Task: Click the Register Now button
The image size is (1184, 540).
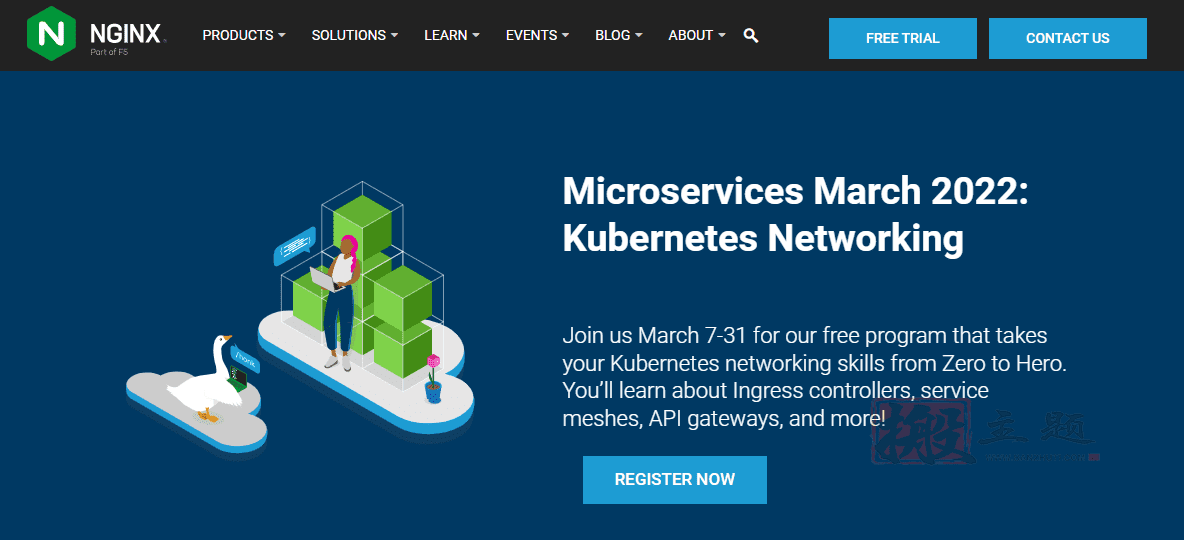Action: 674,480
